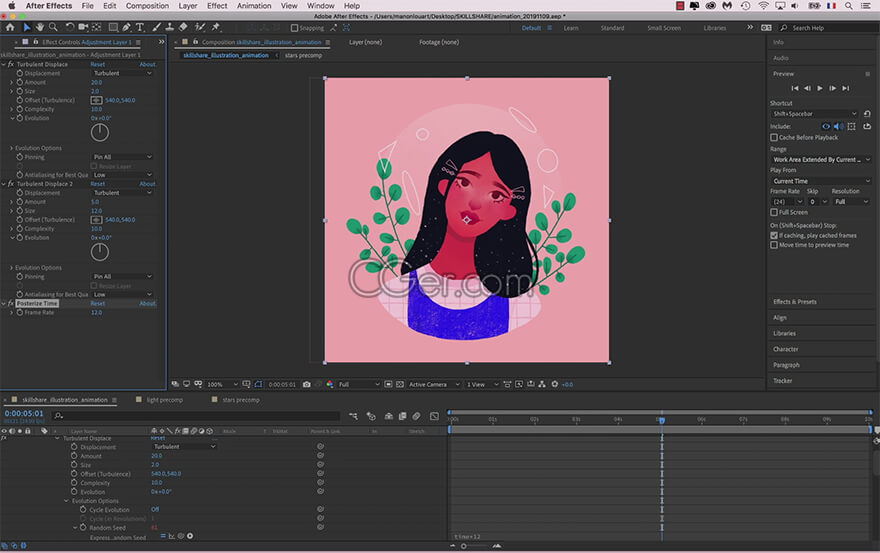Click Reset for Posterize Time

(98, 304)
